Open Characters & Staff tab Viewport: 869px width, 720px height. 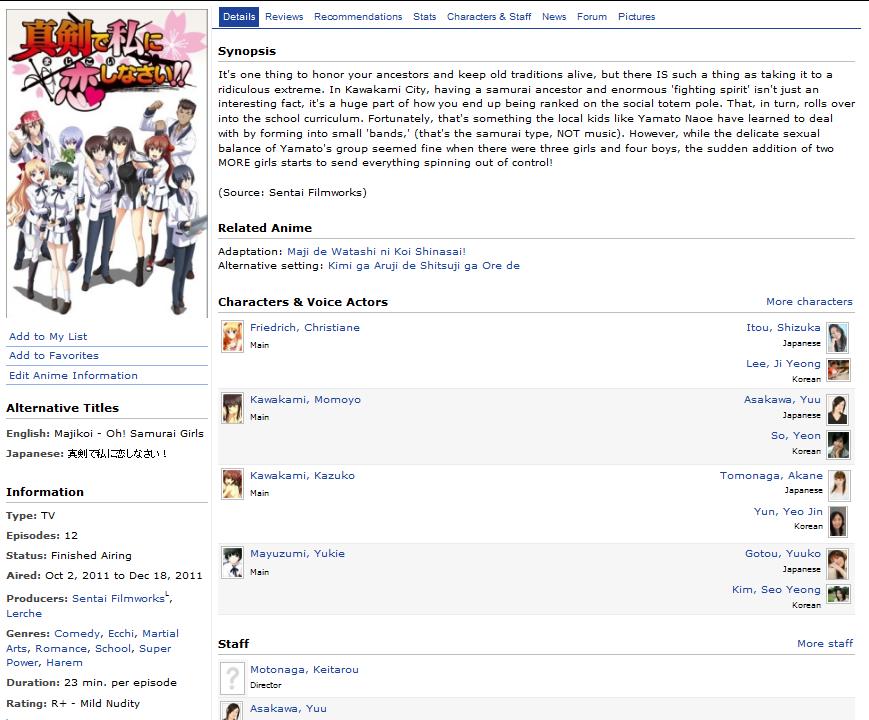click(x=489, y=17)
